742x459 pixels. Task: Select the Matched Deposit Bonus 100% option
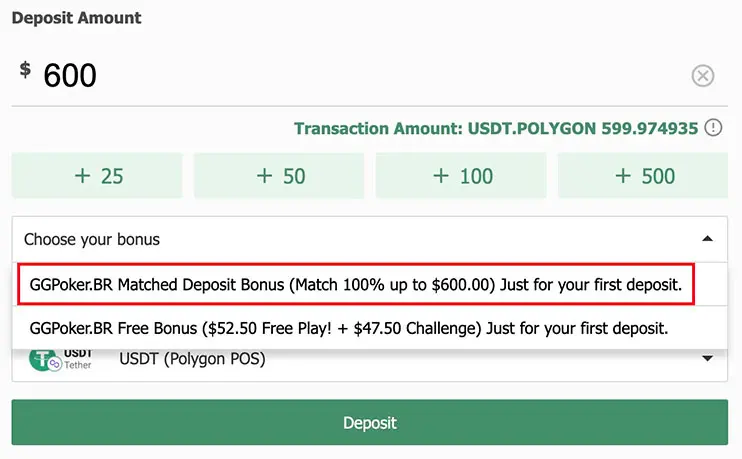[x=356, y=285]
